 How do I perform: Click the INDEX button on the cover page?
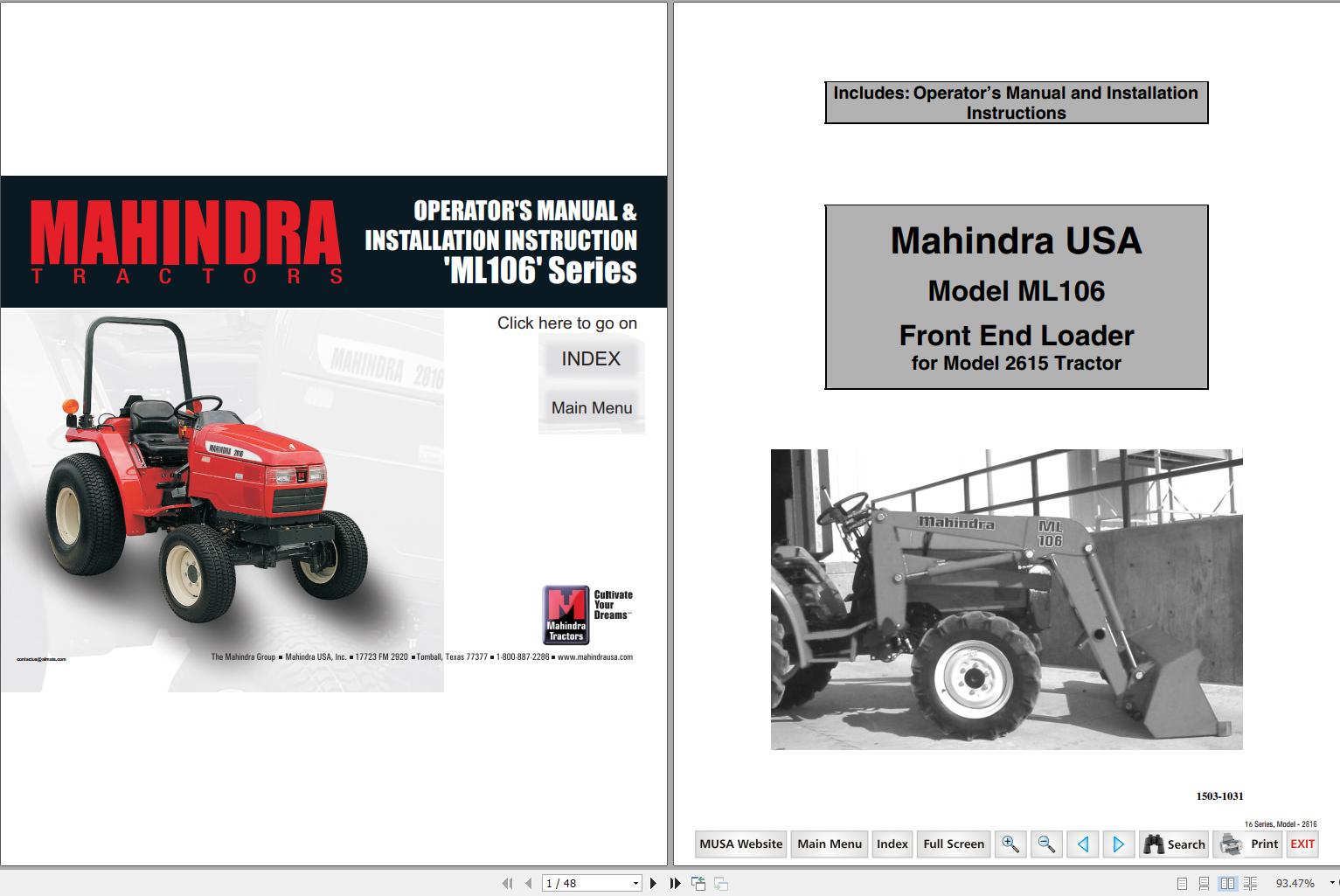[x=590, y=358]
